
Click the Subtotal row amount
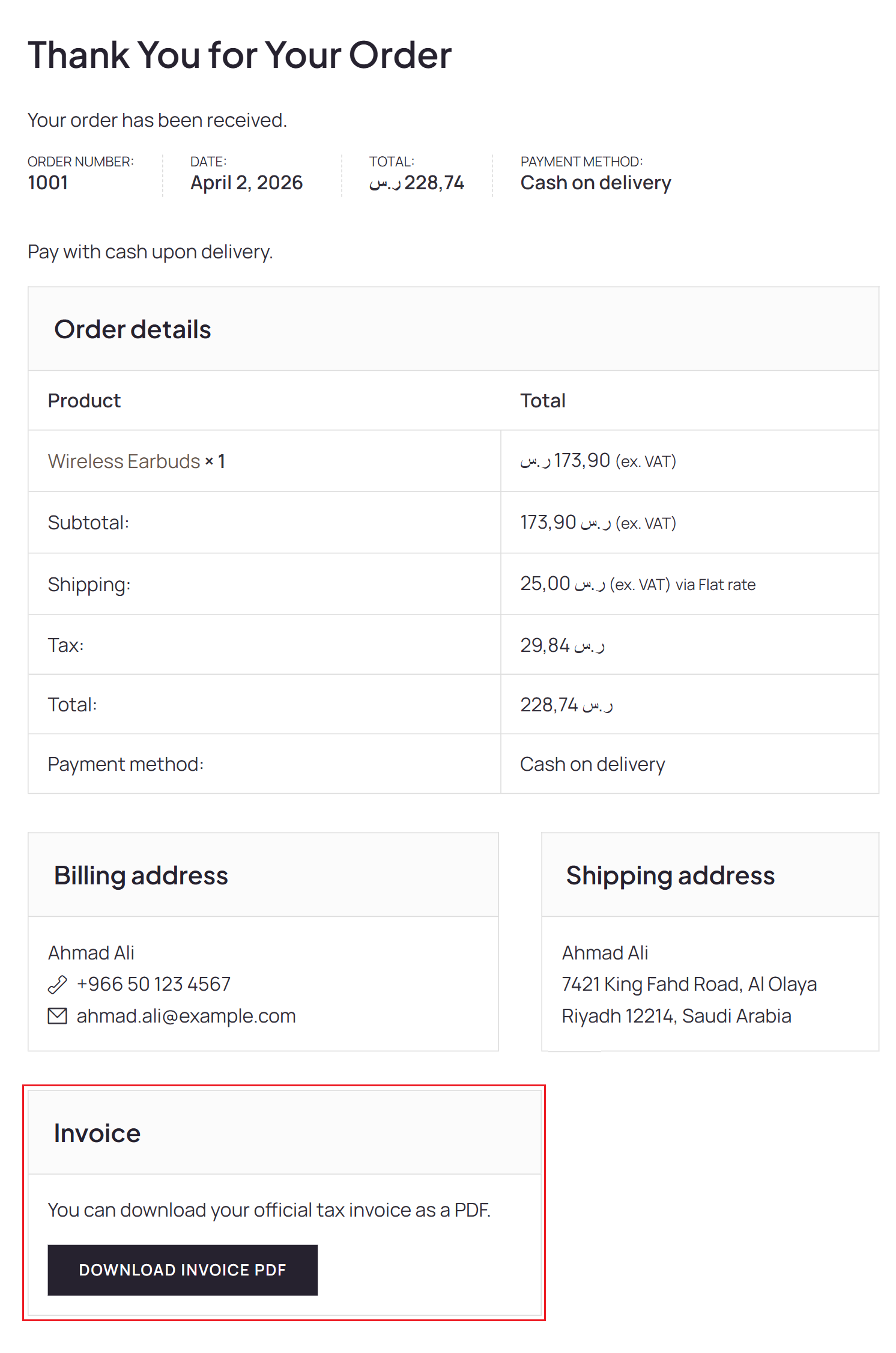click(x=598, y=523)
